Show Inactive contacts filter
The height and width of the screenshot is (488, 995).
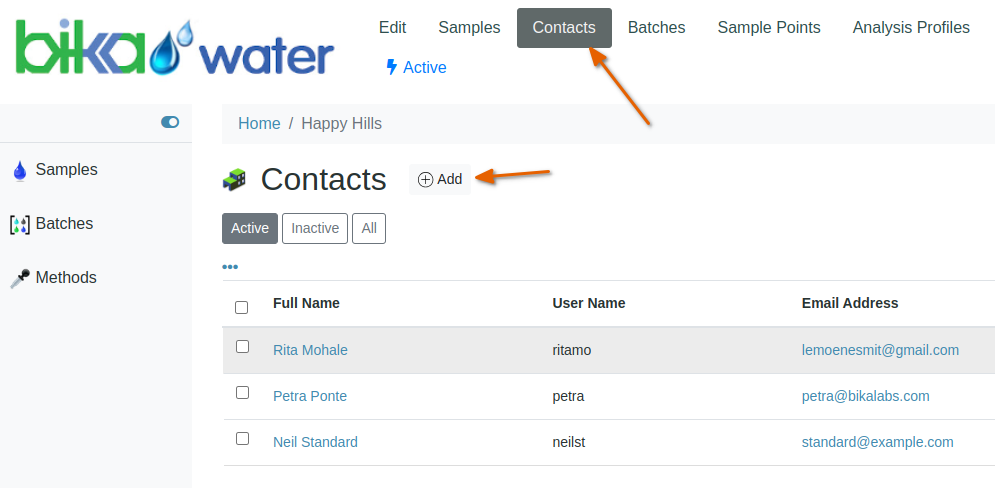315,228
